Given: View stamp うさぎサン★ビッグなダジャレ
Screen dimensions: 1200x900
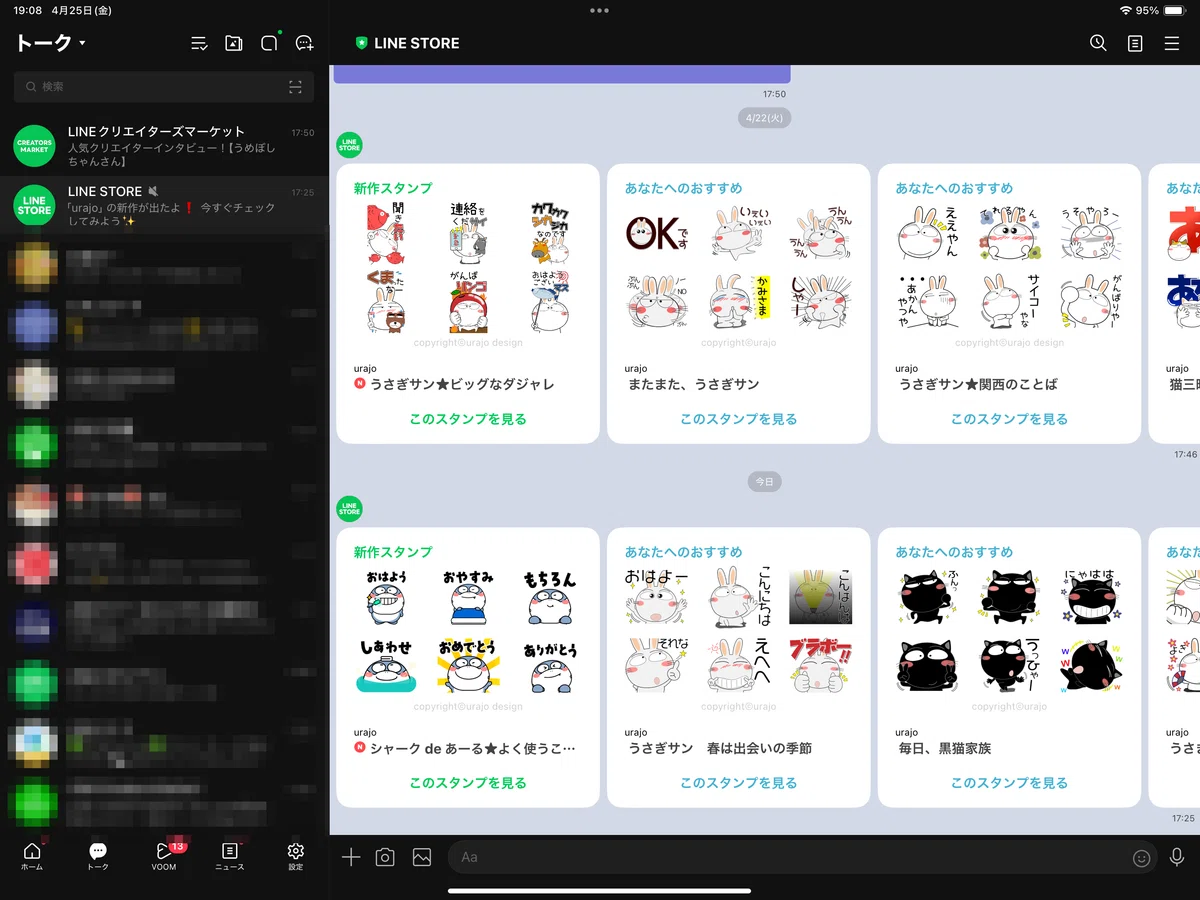Looking at the screenshot, I should point(468,419).
